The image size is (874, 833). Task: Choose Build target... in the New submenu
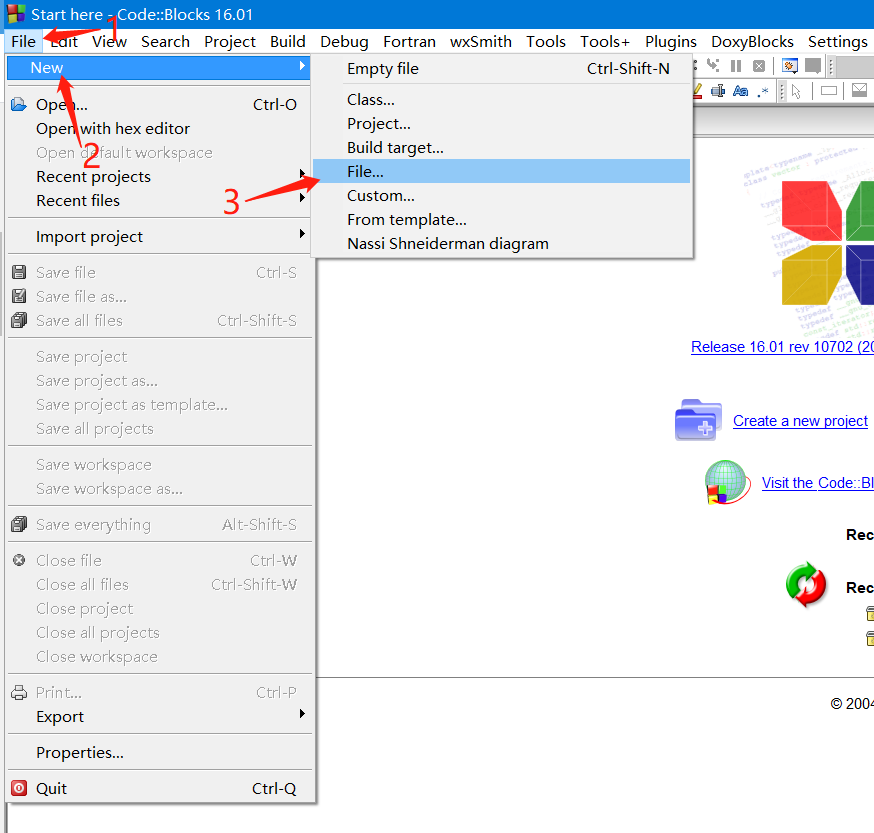pyautogui.click(x=502, y=148)
